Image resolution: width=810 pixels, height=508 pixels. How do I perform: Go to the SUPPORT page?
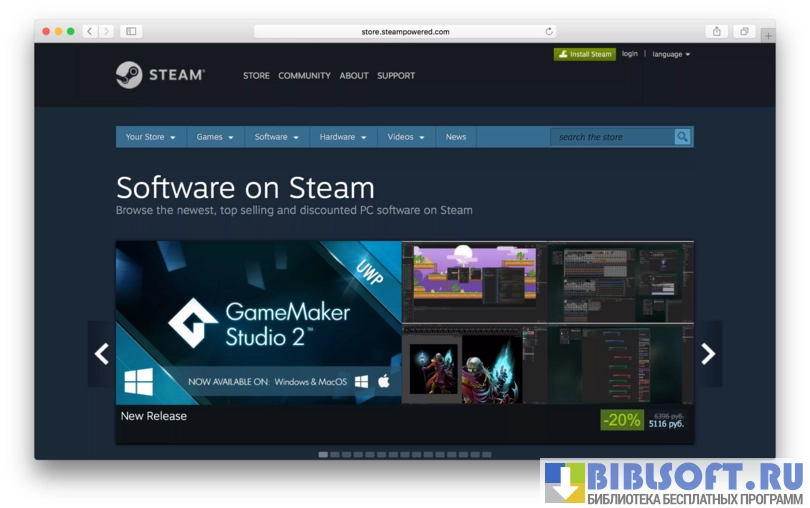click(x=396, y=76)
